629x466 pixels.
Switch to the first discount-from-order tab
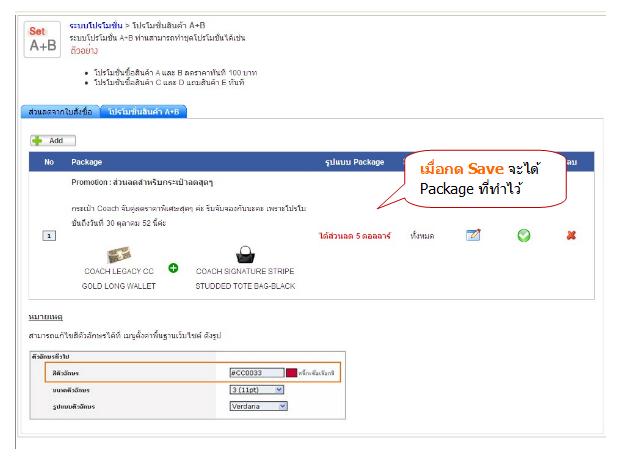[60, 112]
